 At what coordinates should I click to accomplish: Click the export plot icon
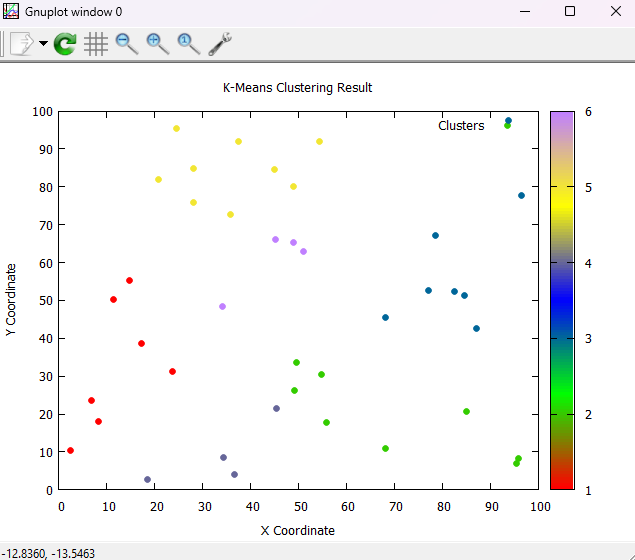(21, 43)
